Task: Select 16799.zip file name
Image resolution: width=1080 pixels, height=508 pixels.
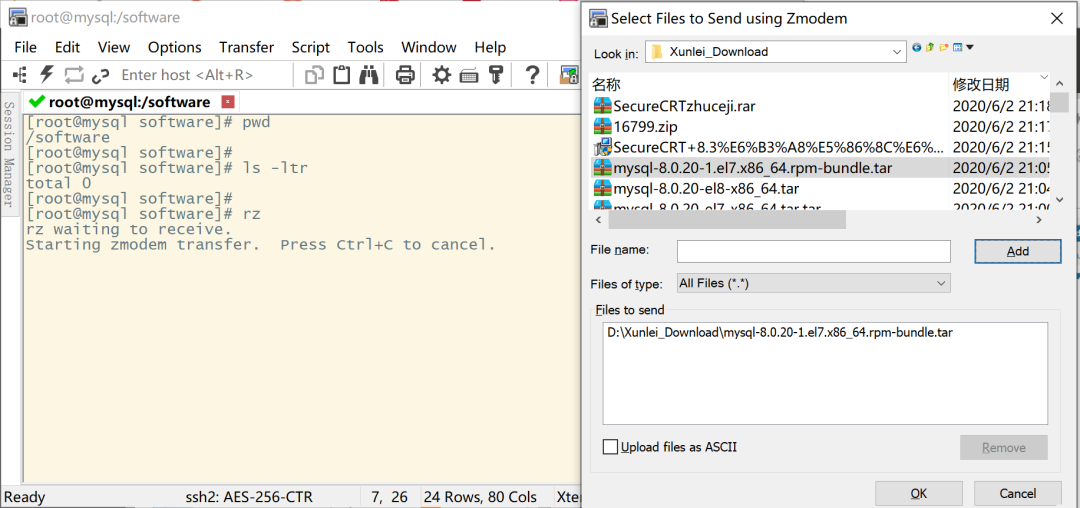Action: (x=645, y=127)
